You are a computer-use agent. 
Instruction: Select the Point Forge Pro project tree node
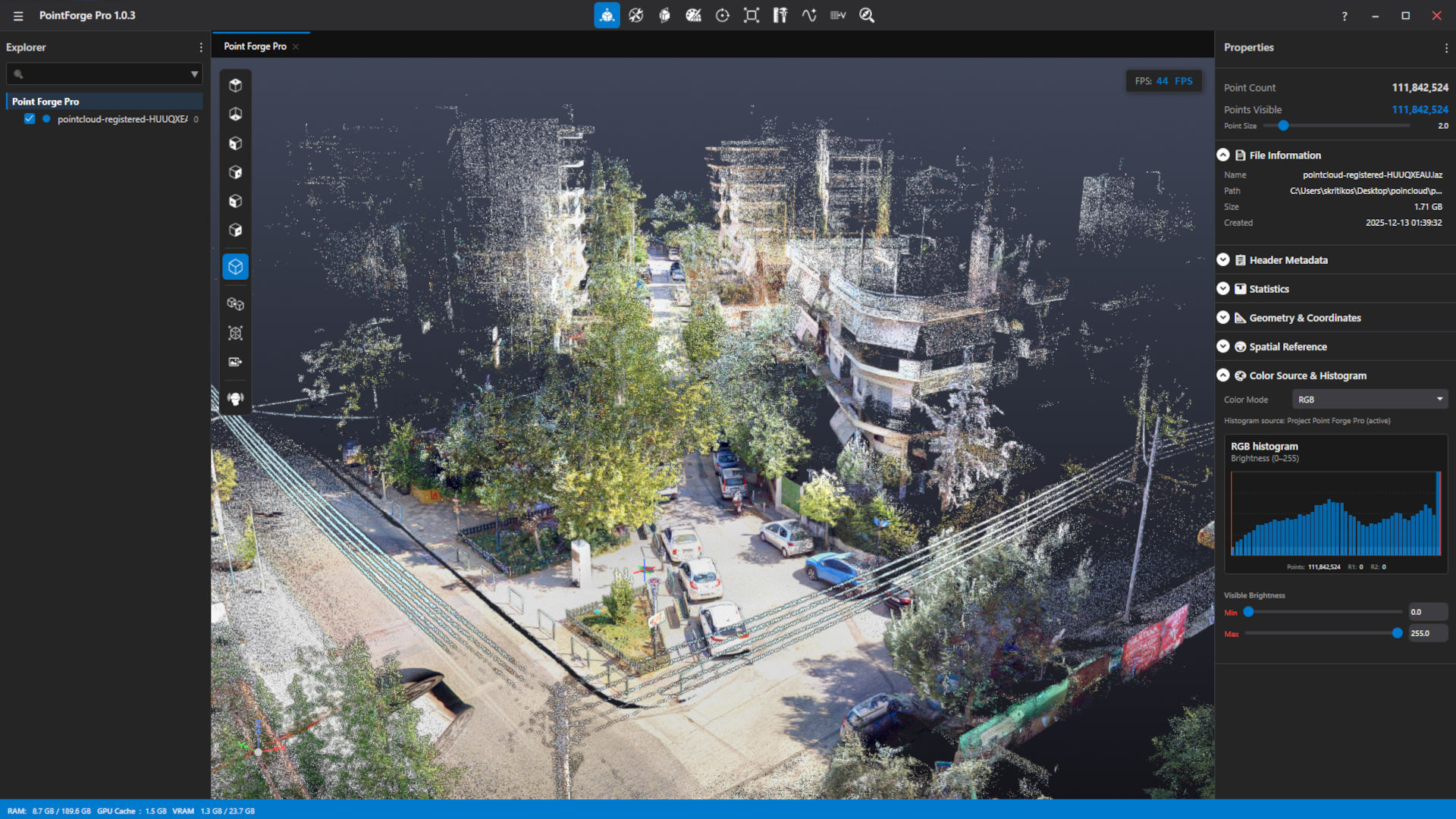tap(105, 102)
